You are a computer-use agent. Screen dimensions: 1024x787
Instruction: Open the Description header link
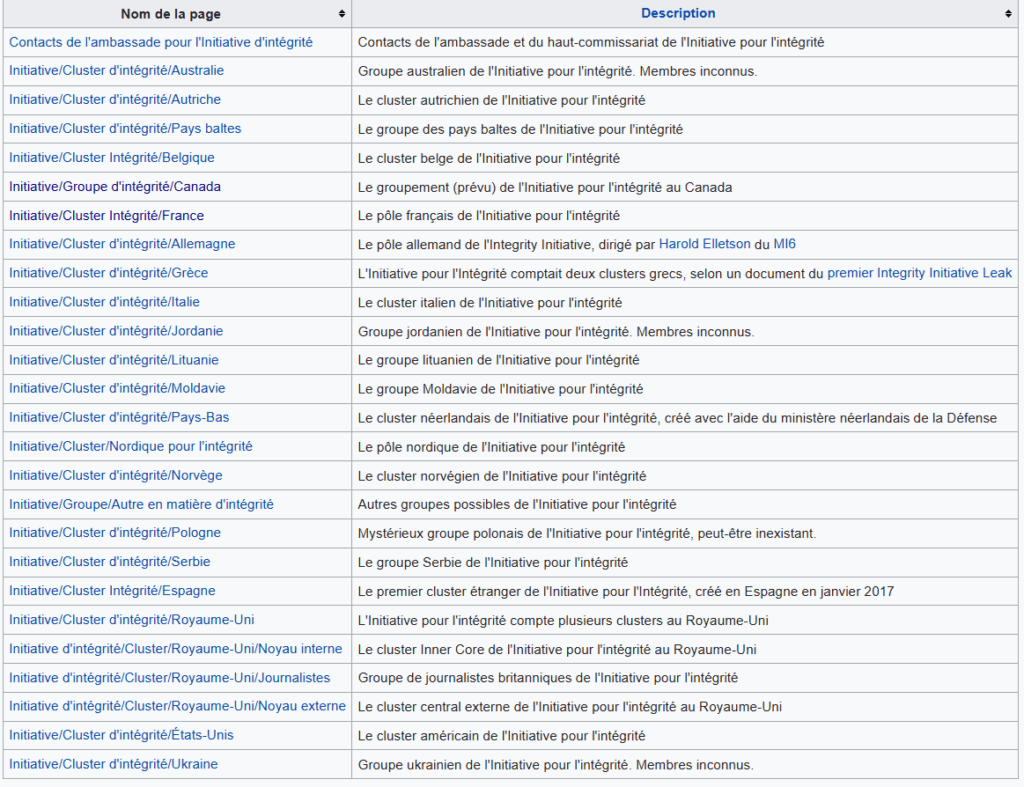click(678, 13)
